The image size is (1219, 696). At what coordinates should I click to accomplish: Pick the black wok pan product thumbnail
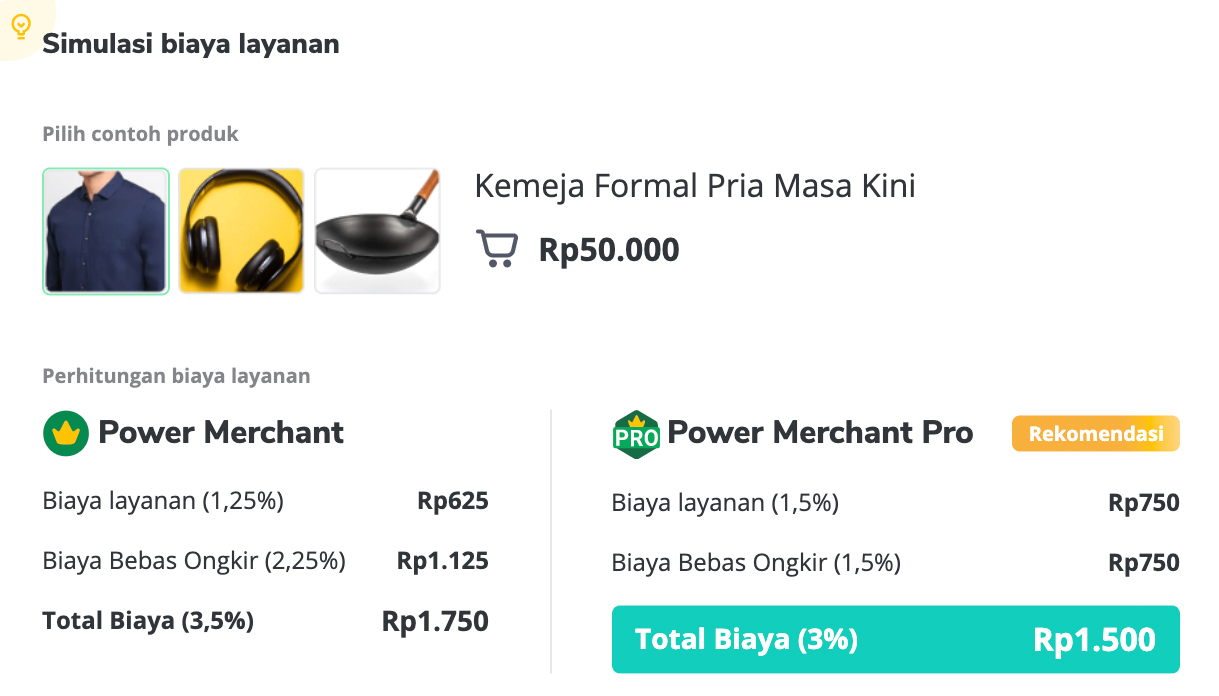(377, 231)
